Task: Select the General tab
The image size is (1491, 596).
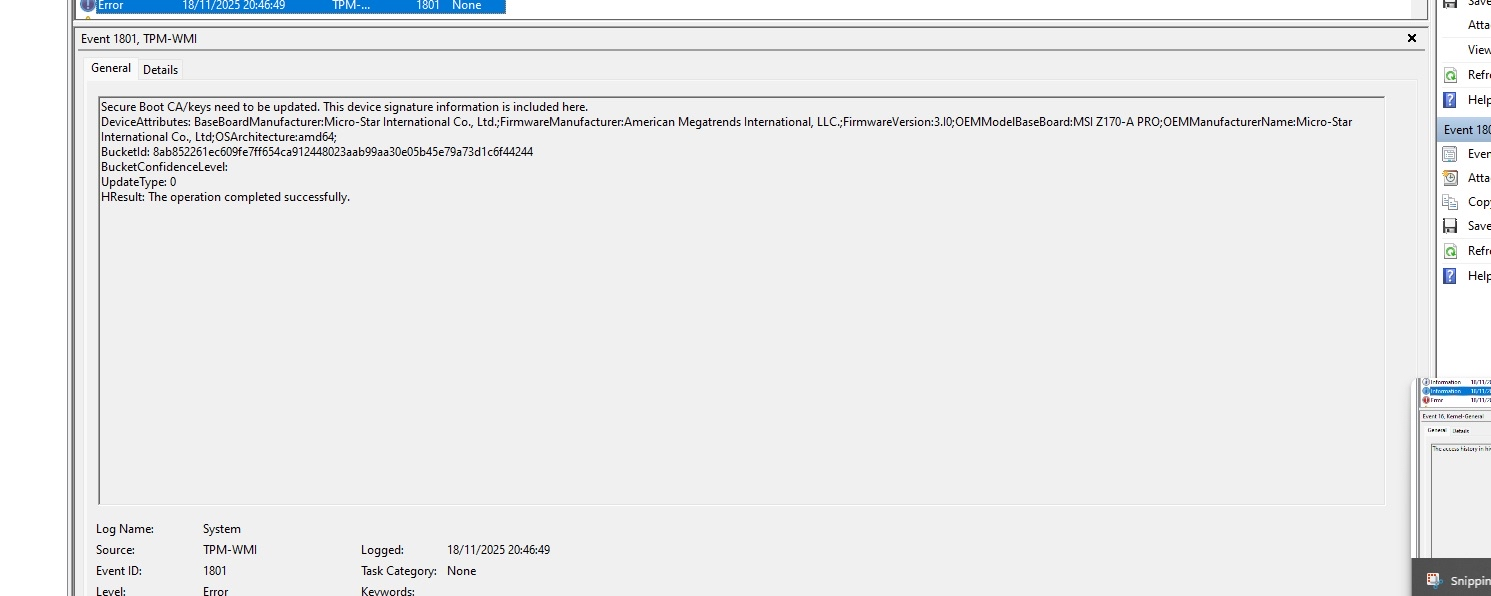Action: [x=111, y=68]
